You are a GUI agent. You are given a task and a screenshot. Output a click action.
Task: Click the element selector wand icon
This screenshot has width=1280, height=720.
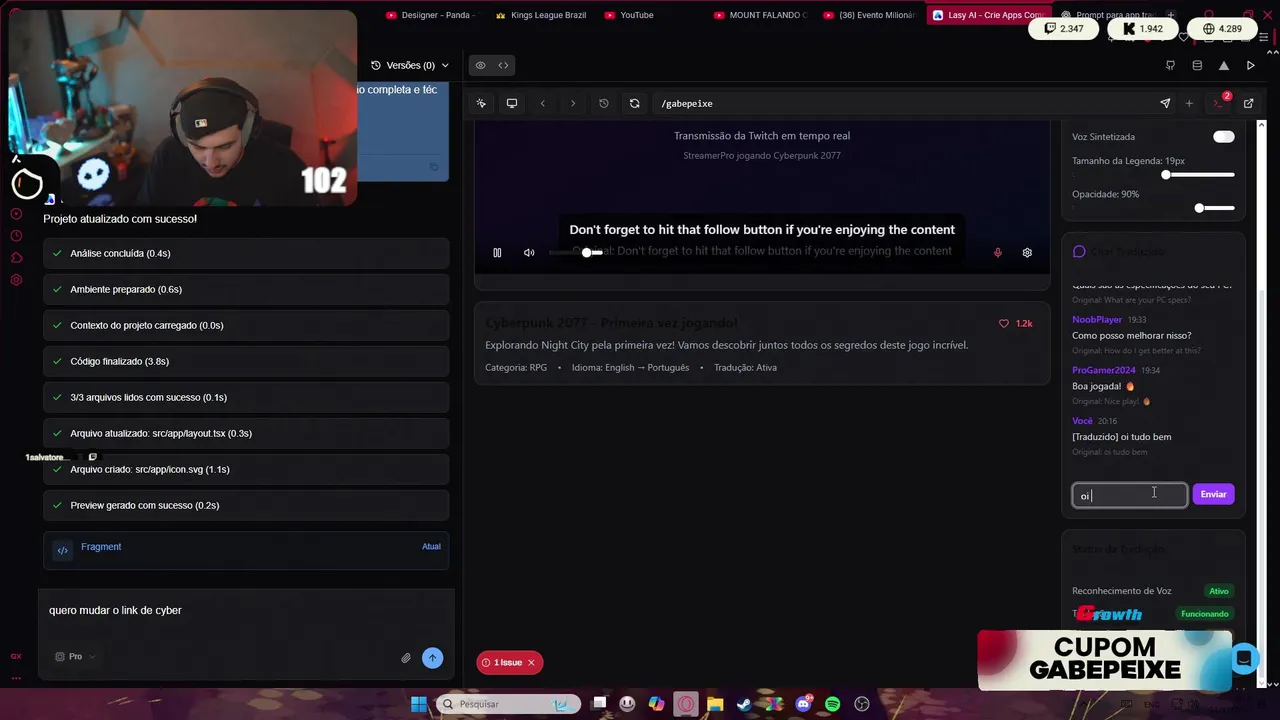pos(481,103)
